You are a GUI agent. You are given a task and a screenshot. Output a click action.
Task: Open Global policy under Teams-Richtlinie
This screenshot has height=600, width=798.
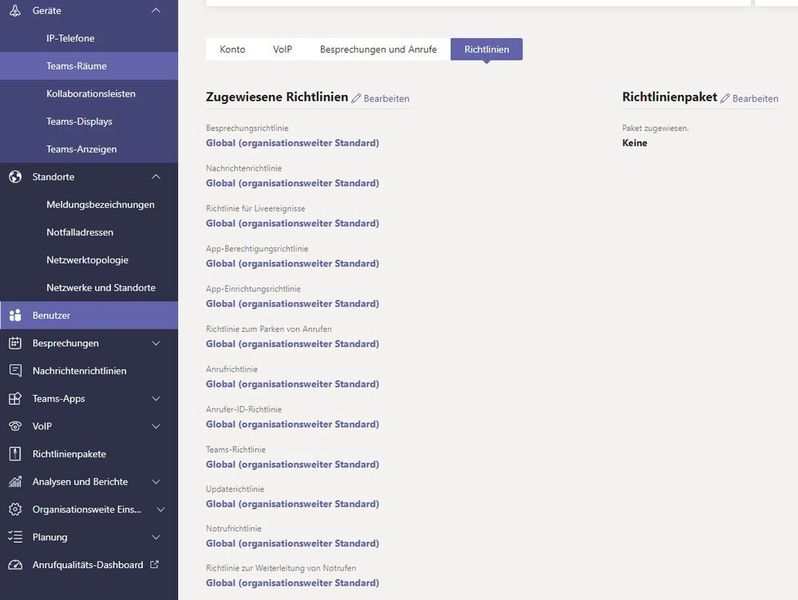(x=292, y=465)
